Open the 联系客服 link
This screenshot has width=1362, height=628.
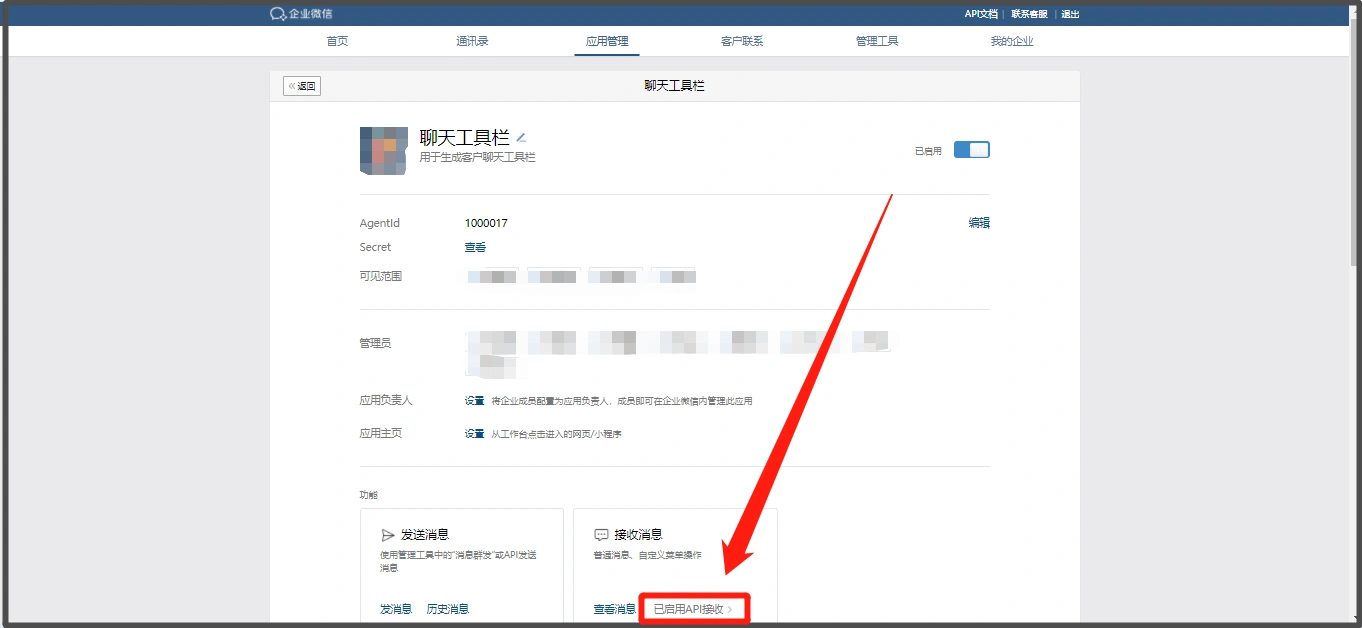1029,14
